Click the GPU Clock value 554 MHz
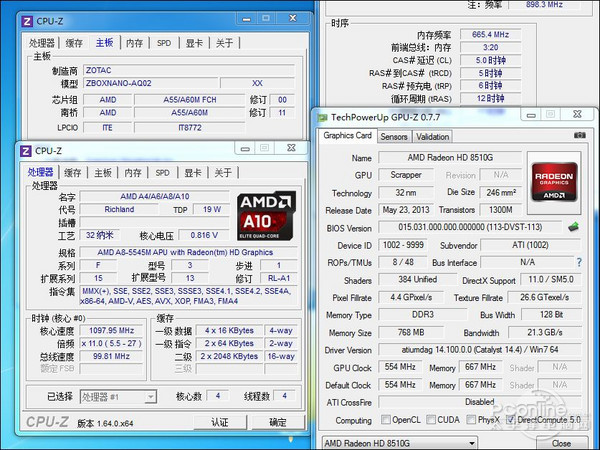600x450 pixels. tap(400, 367)
